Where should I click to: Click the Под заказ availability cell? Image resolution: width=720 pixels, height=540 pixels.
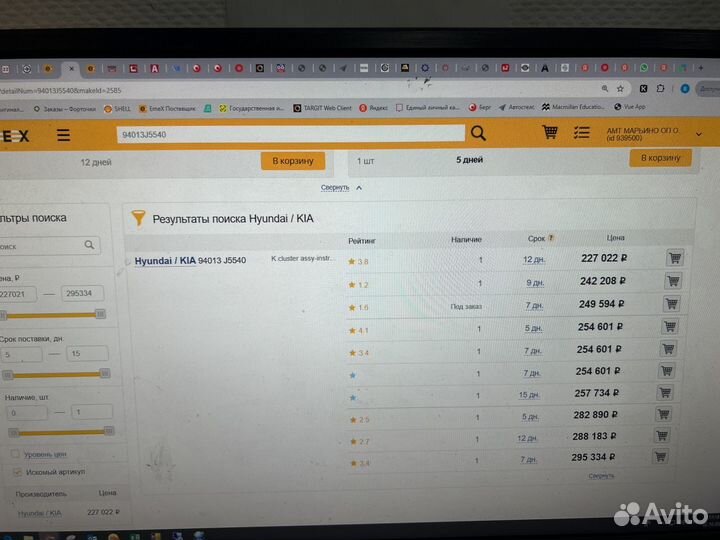point(466,306)
